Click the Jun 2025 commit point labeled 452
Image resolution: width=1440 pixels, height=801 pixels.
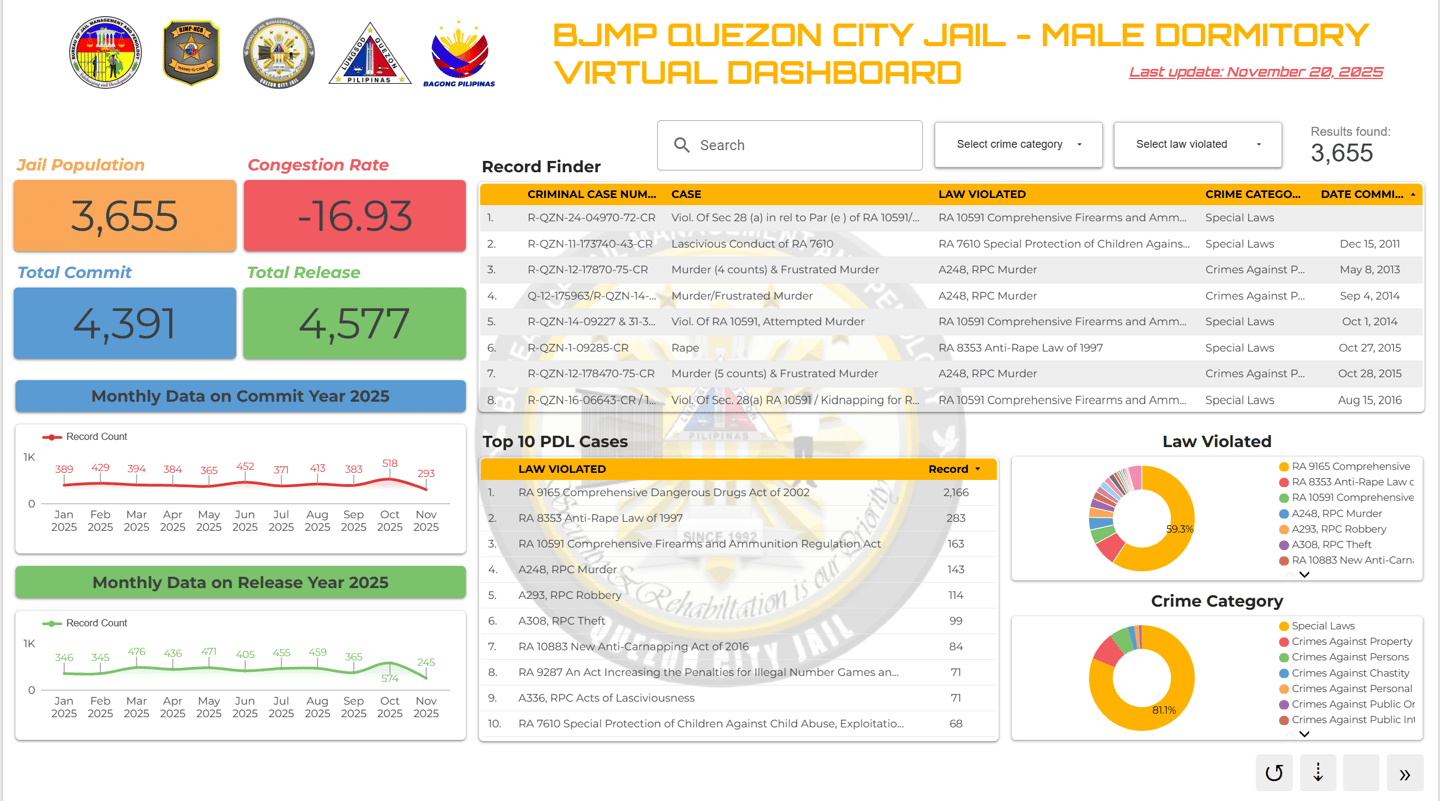pyautogui.click(x=245, y=483)
